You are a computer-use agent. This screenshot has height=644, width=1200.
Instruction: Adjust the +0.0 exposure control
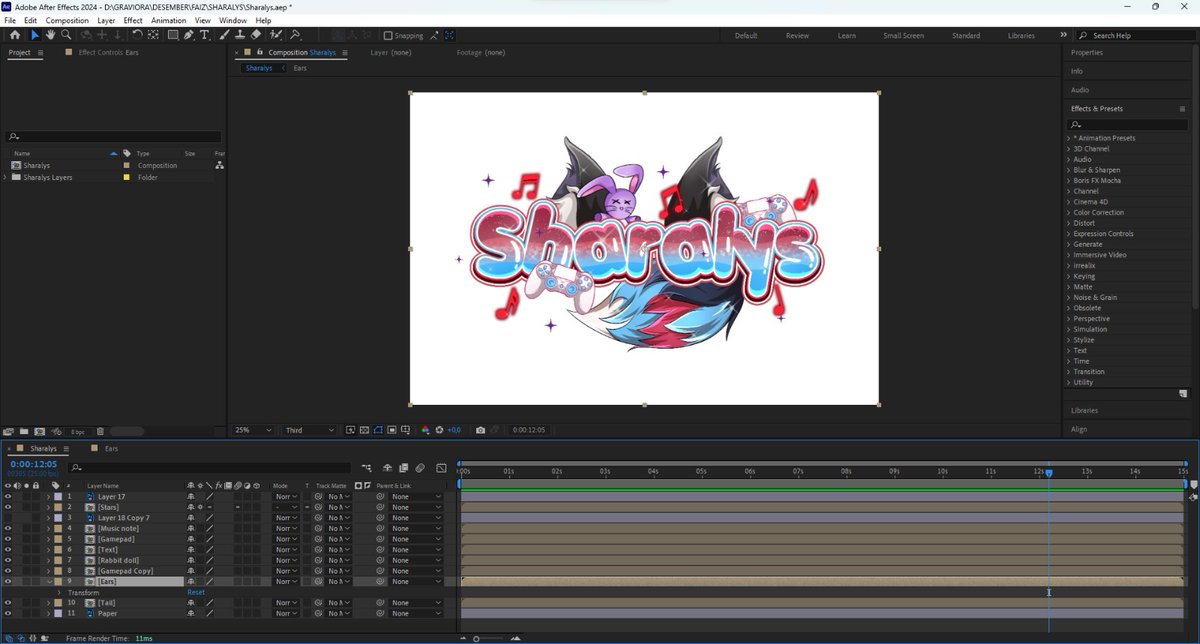pos(454,430)
